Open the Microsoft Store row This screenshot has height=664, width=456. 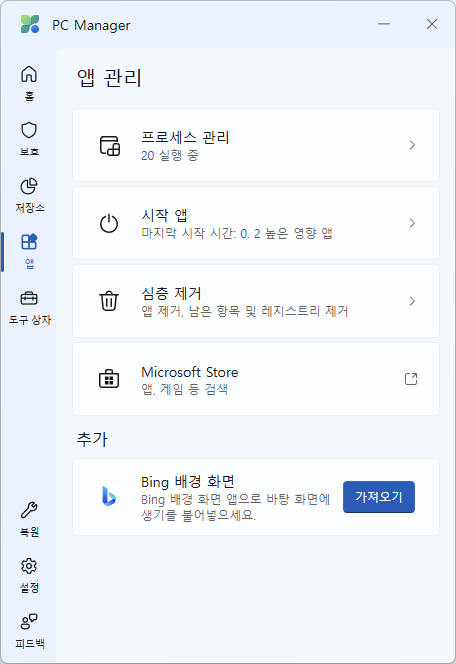pyautogui.click(x=256, y=379)
